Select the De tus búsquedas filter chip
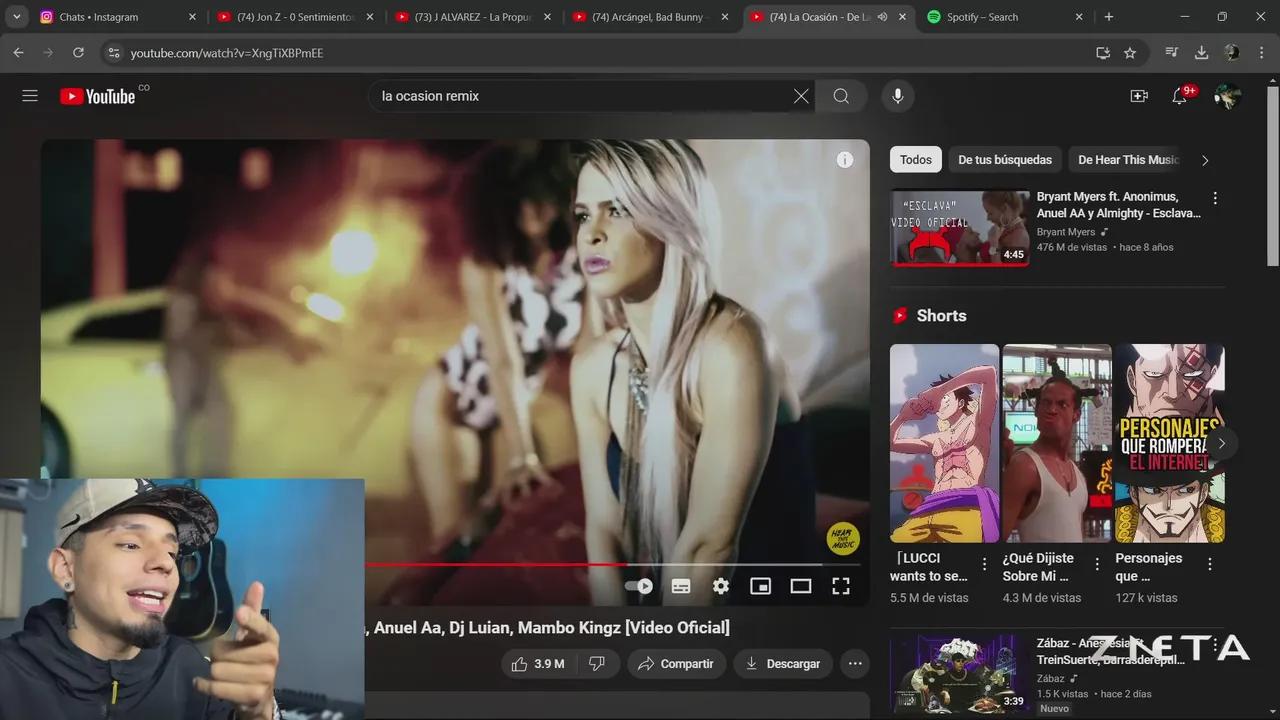1280x720 pixels. 1005,159
